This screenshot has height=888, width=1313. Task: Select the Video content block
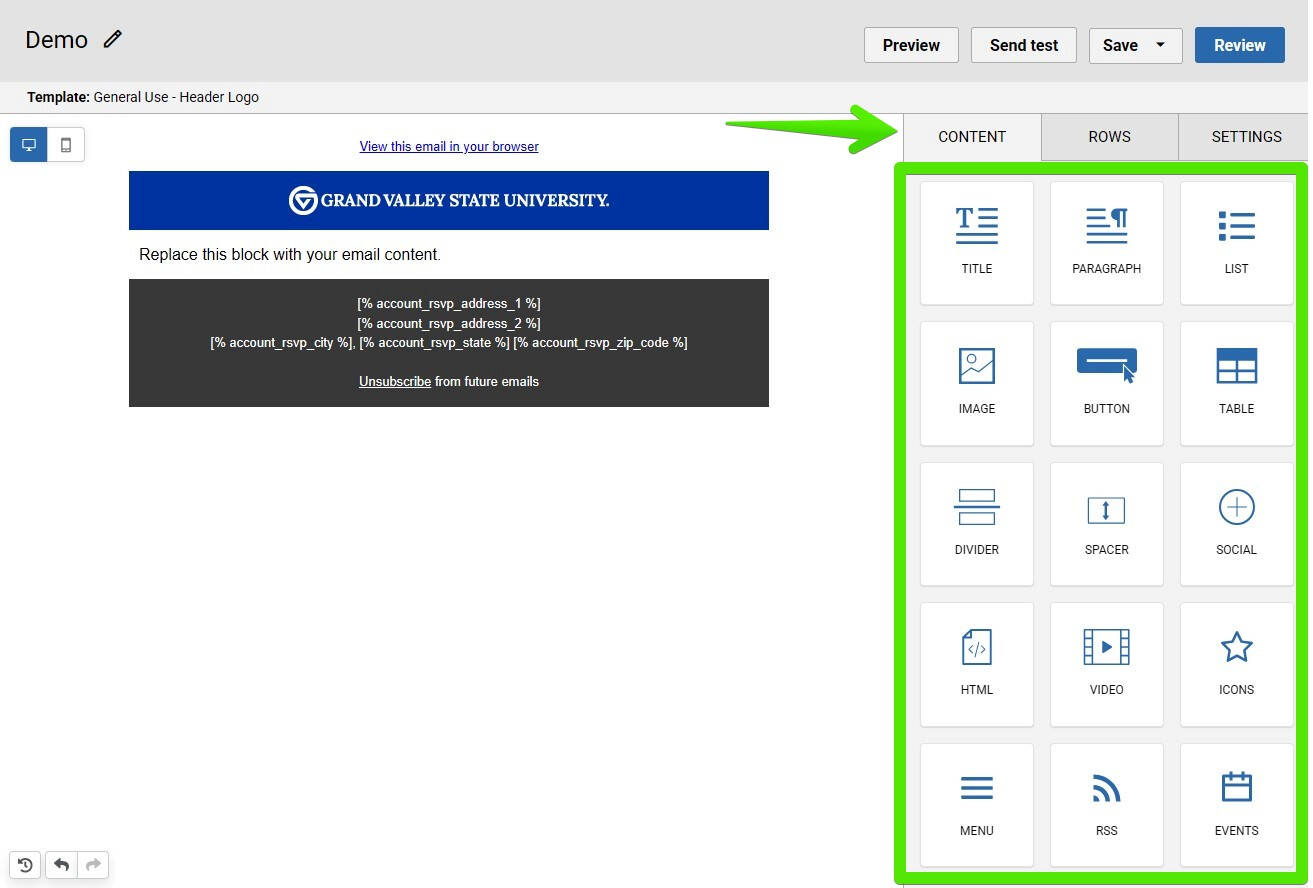click(1106, 663)
